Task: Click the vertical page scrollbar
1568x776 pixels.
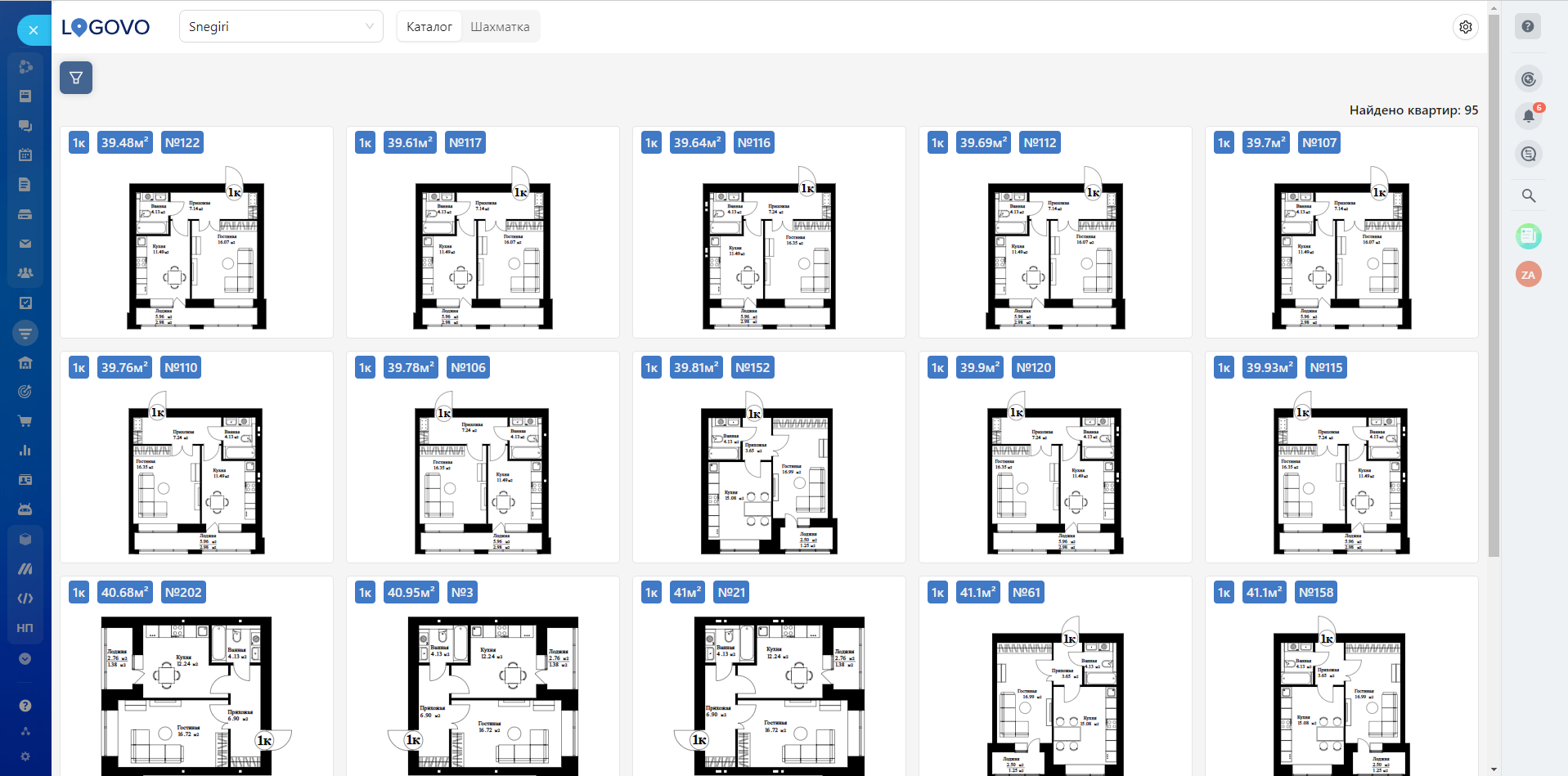Action: tap(1494, 286)
